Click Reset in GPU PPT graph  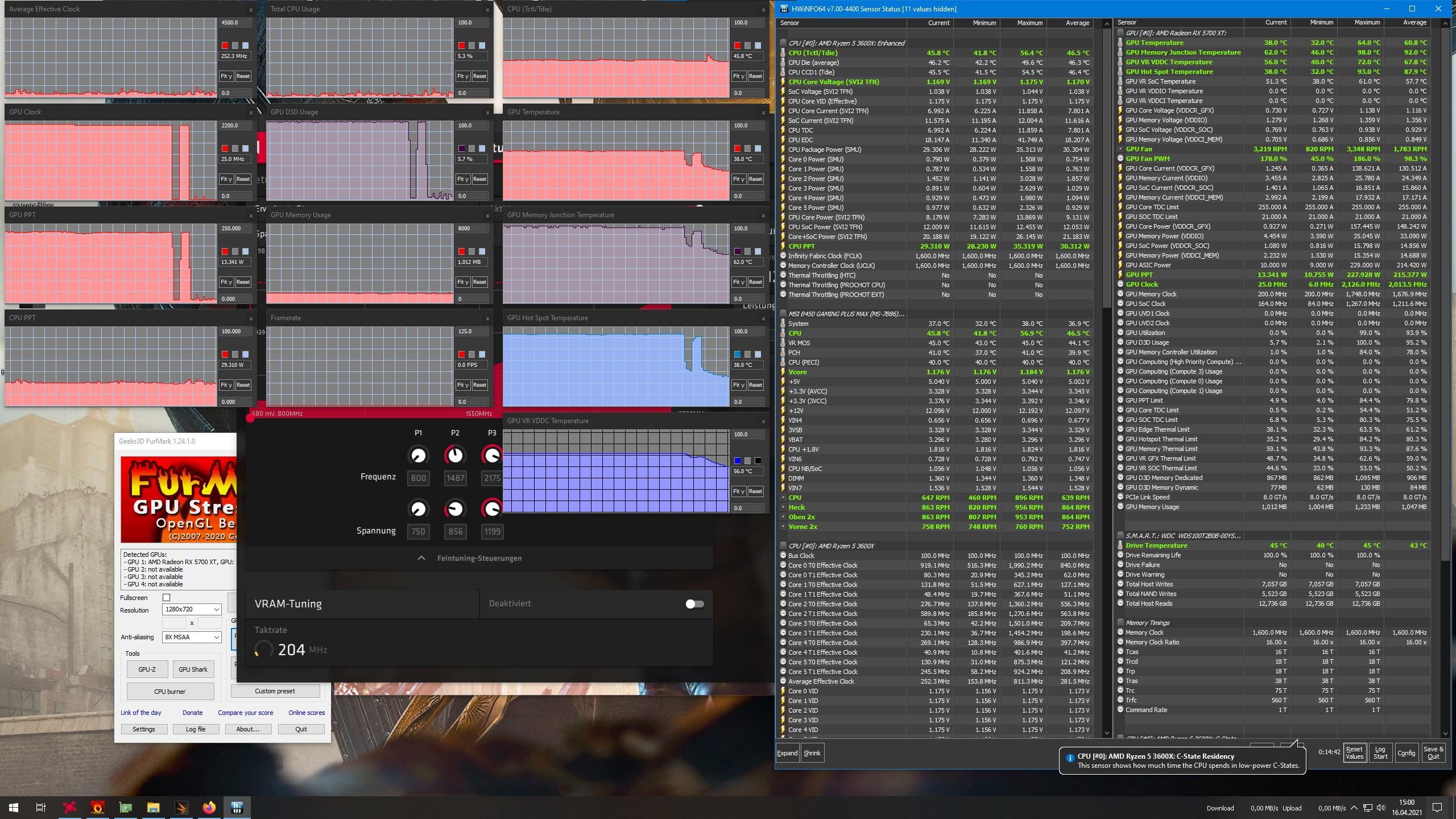point(243,282)
